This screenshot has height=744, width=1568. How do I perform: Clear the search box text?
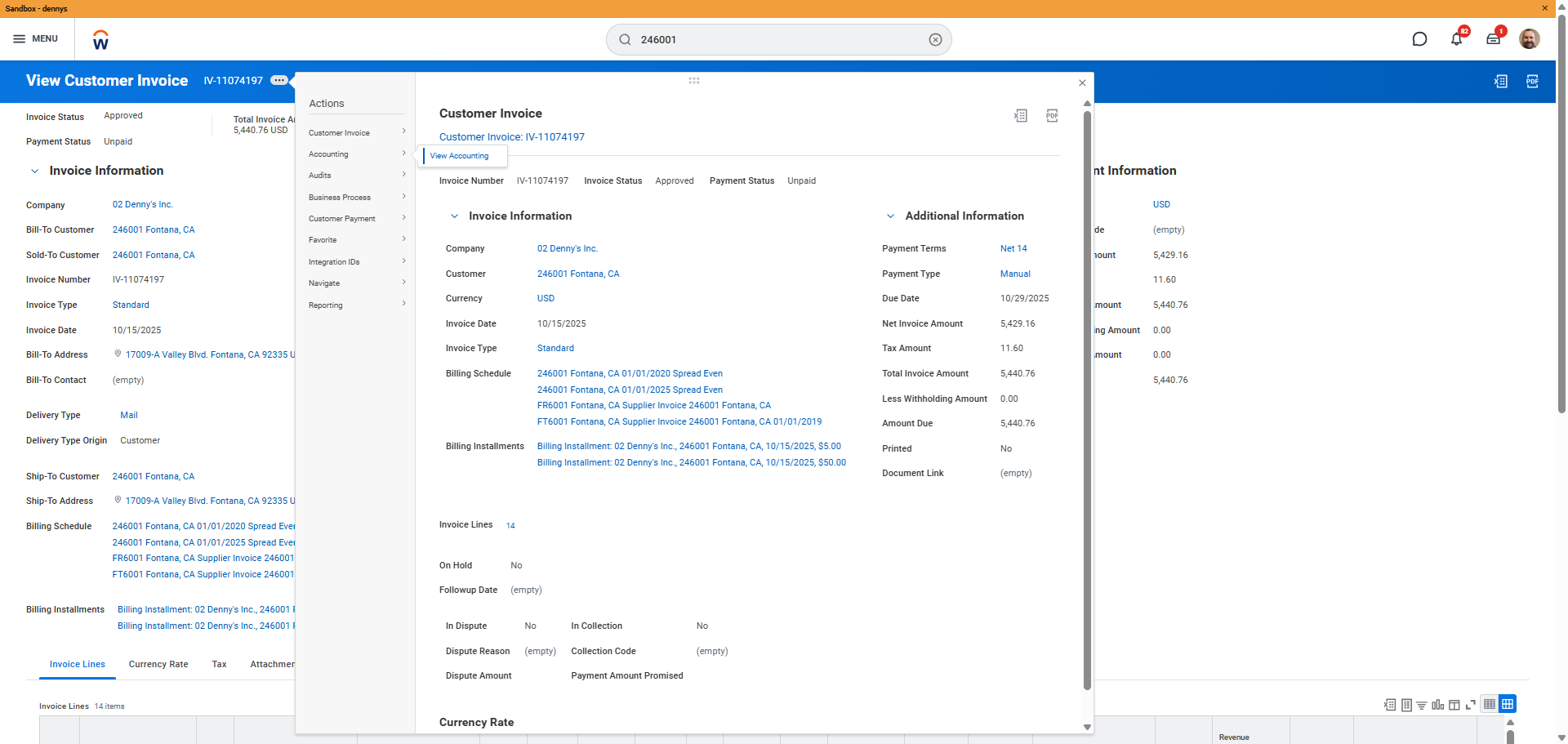click(x=935, y=40)
